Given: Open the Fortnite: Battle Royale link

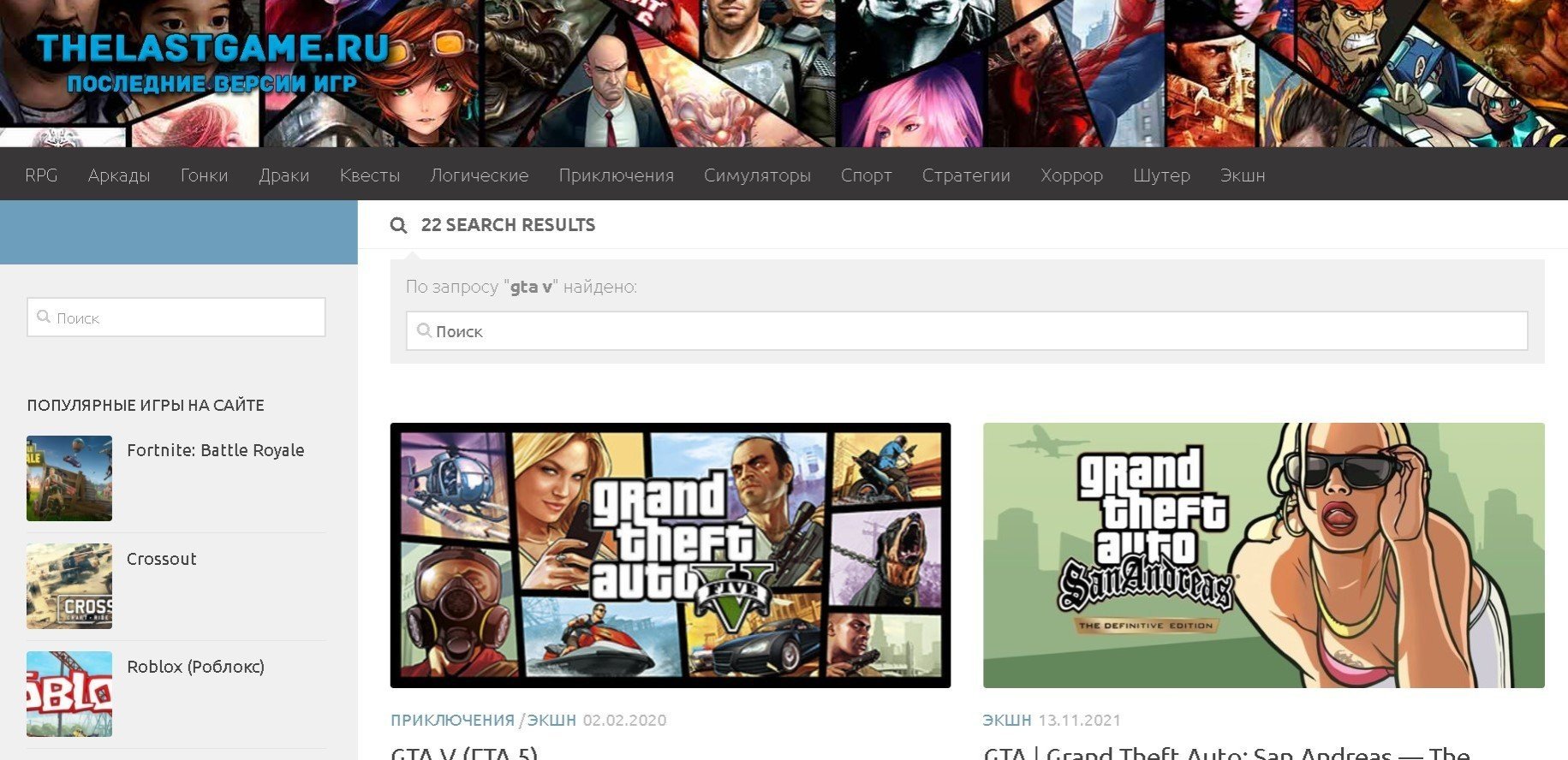Looking at the screenshot, I should tap(216, 450).
